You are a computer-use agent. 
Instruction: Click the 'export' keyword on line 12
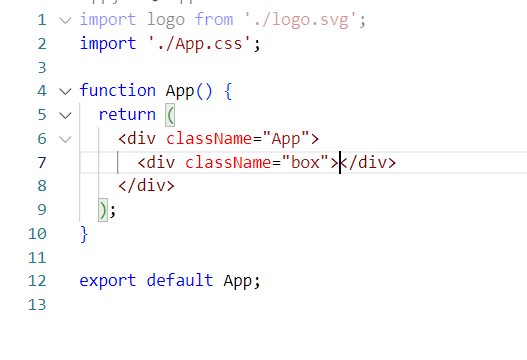coord(108,281)
